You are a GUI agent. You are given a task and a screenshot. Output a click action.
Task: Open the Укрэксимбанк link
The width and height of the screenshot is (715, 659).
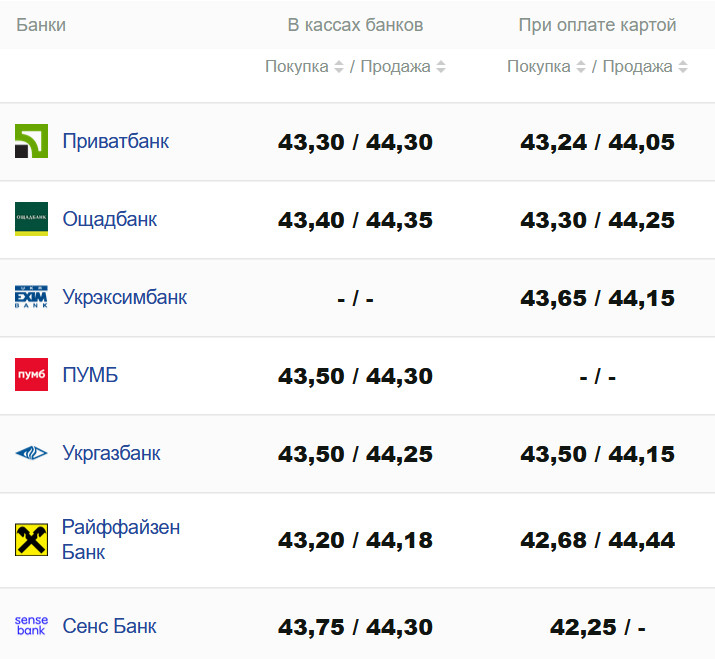click(124, 297)
